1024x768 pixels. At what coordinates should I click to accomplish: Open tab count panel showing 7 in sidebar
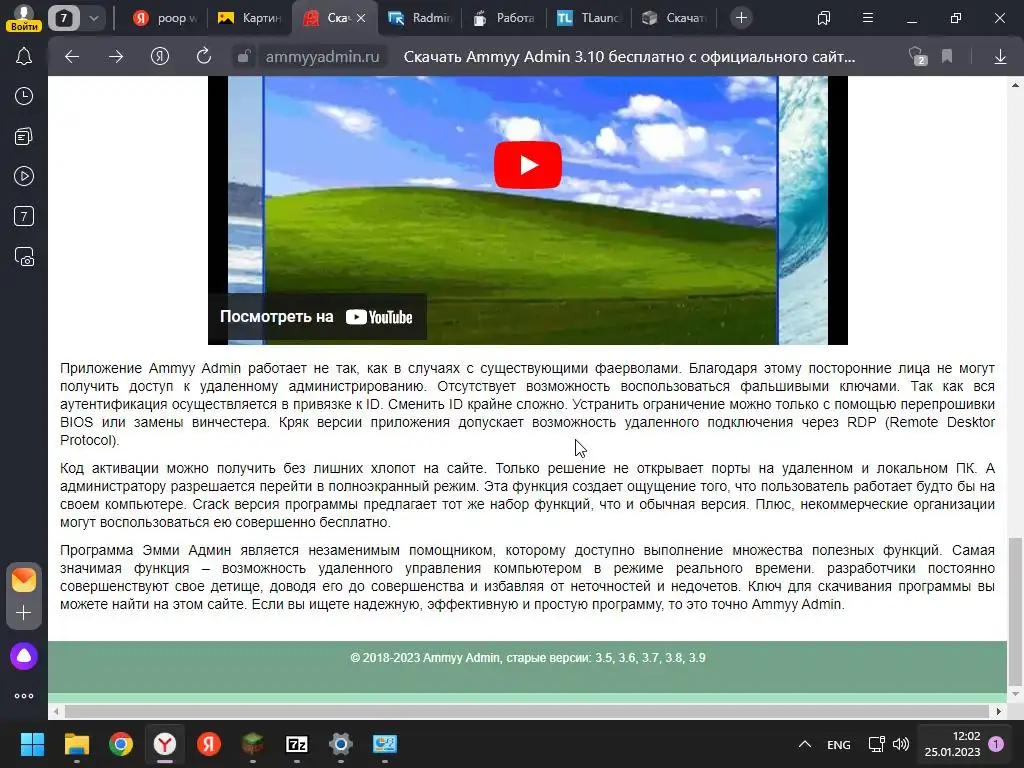[24, 216]
